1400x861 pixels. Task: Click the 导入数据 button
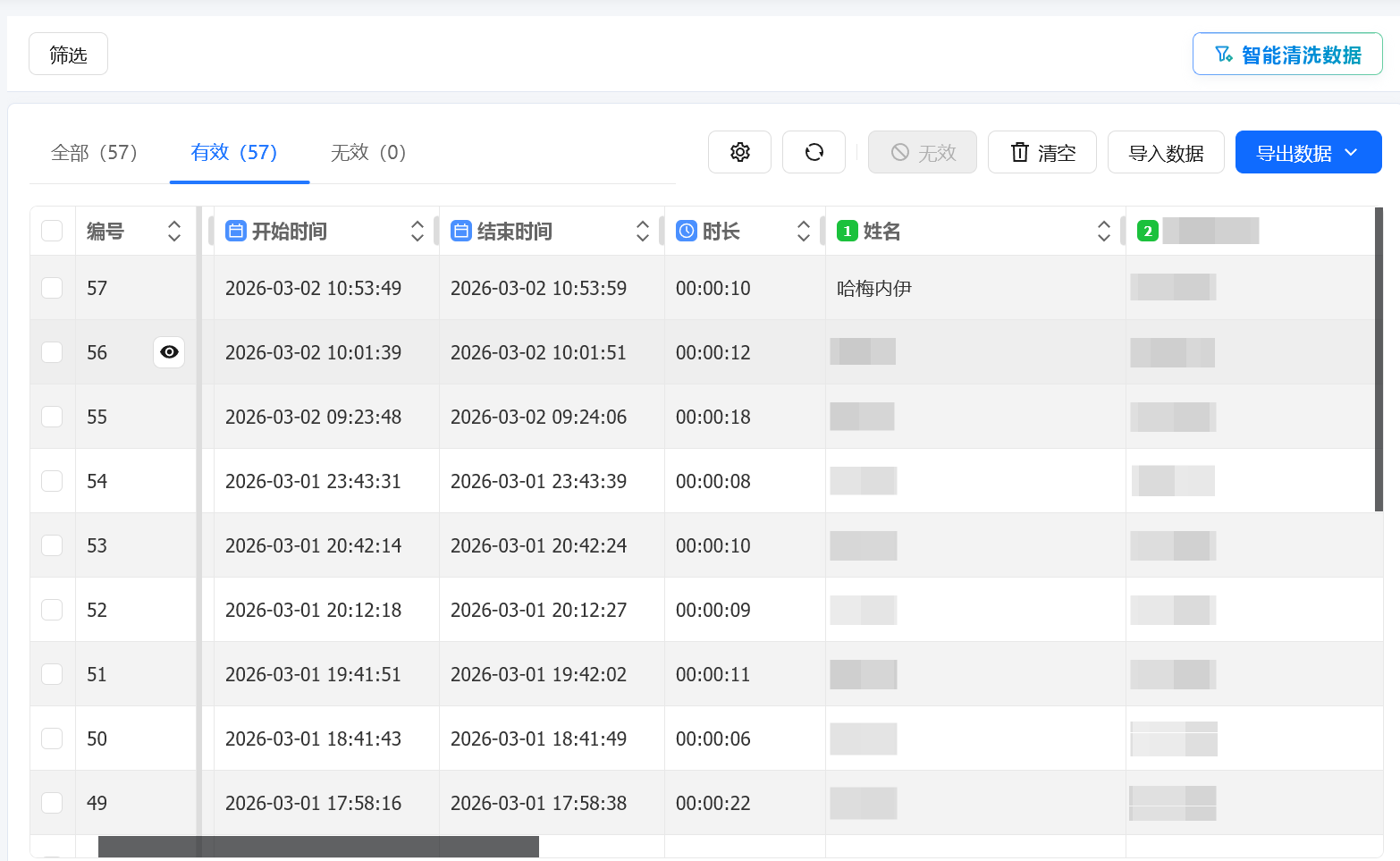tap(1166, 153)
